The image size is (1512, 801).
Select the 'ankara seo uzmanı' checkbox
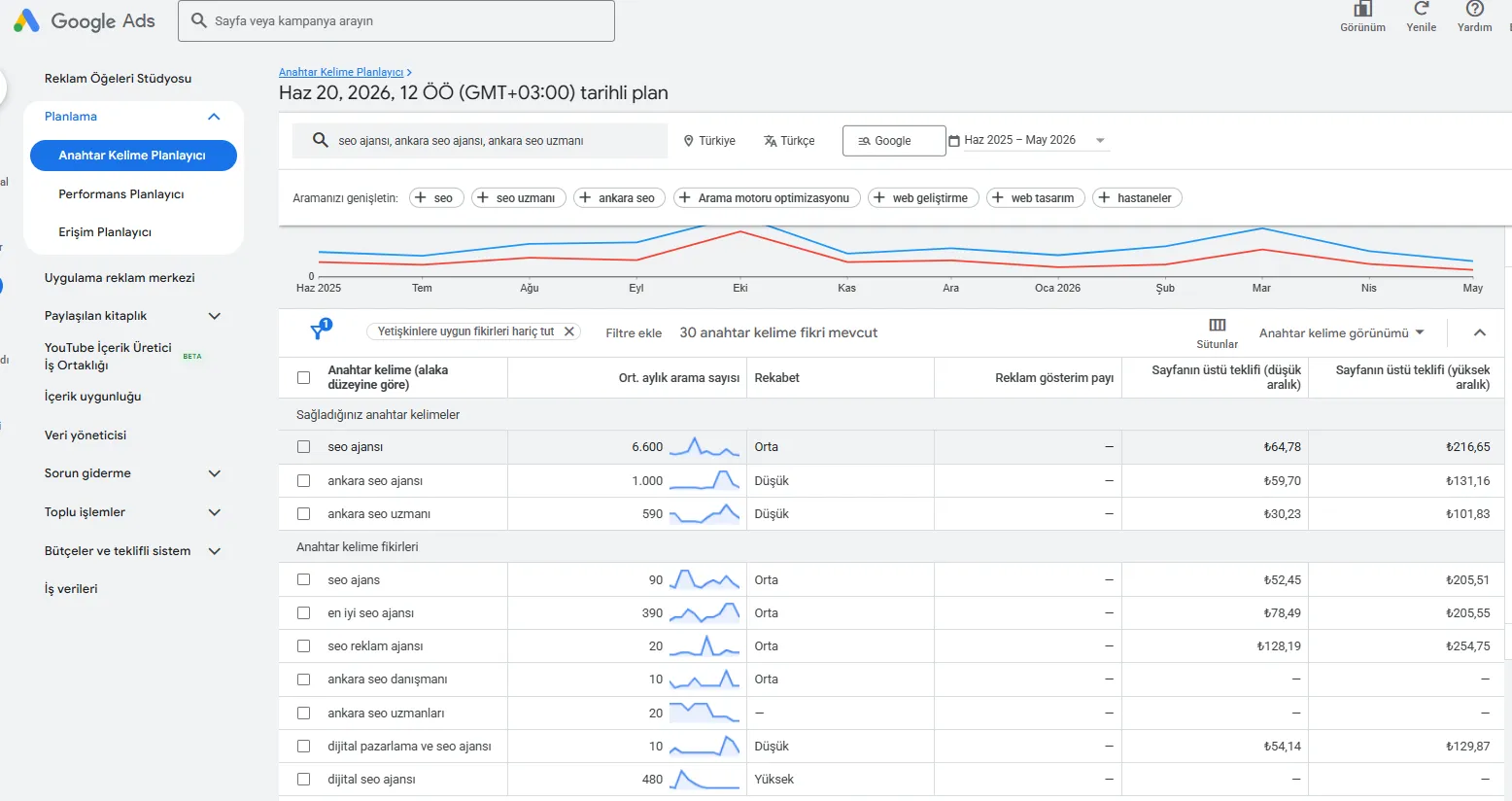tap(303, 514)
